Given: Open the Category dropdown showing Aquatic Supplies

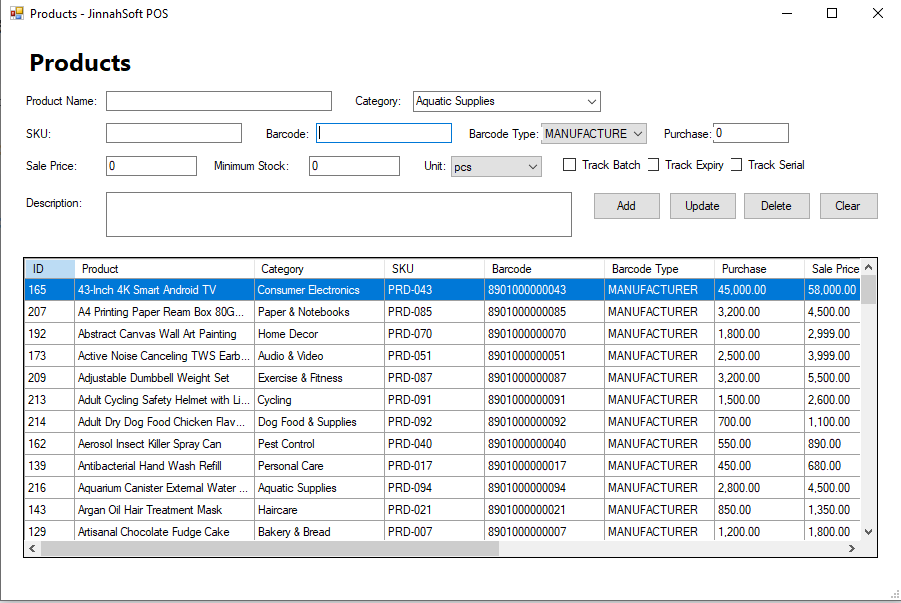Looking at the screenshot, I should coord(506,101).
